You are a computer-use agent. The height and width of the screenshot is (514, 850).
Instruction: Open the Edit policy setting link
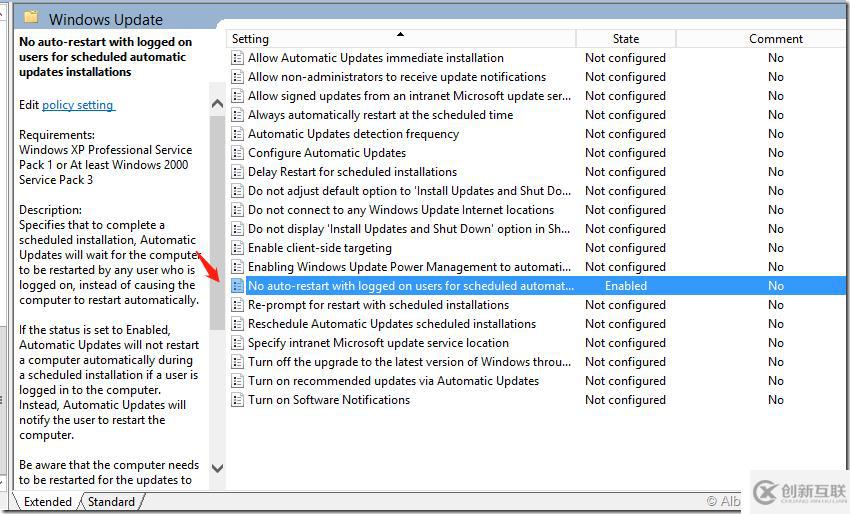(78, 105)
